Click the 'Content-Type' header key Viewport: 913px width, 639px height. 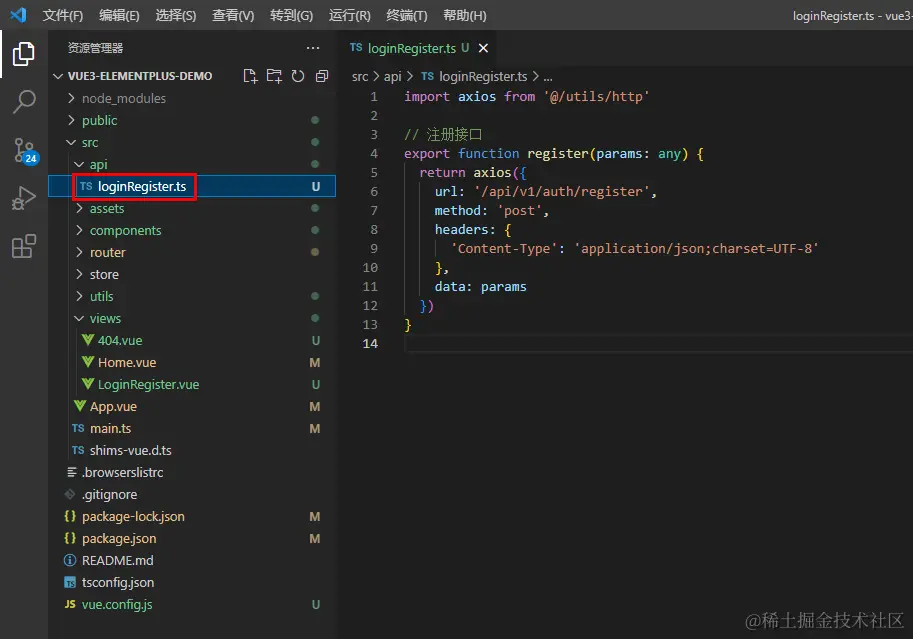pos(504,249)
